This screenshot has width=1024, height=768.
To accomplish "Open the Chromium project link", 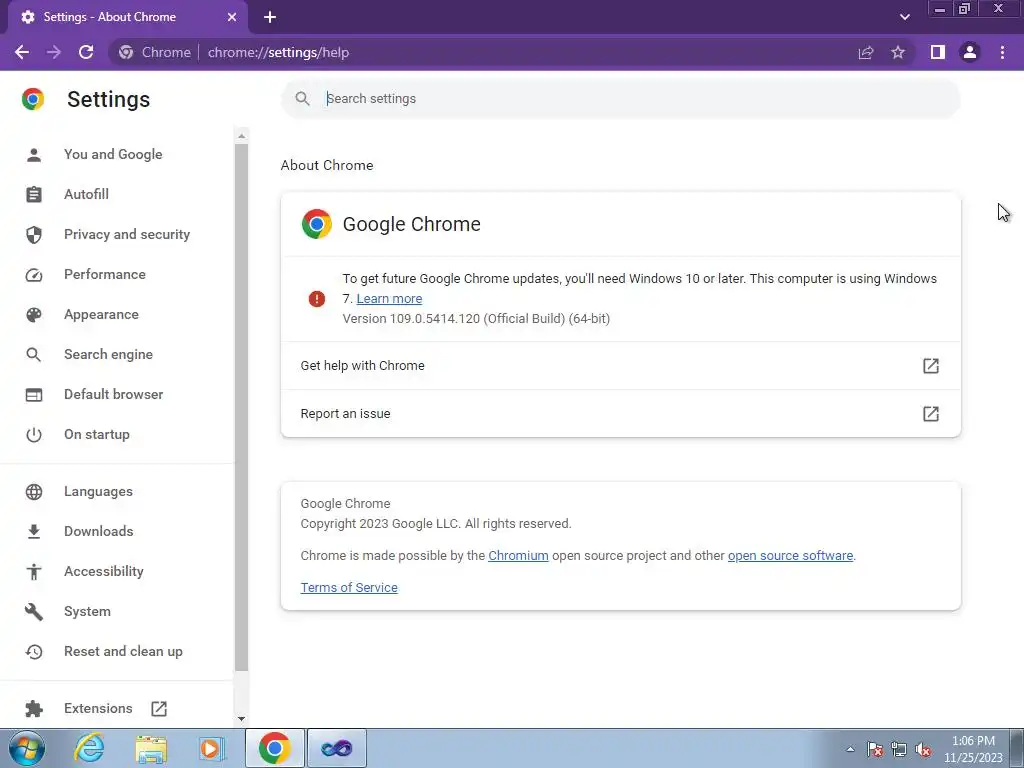I will [518, 556].
